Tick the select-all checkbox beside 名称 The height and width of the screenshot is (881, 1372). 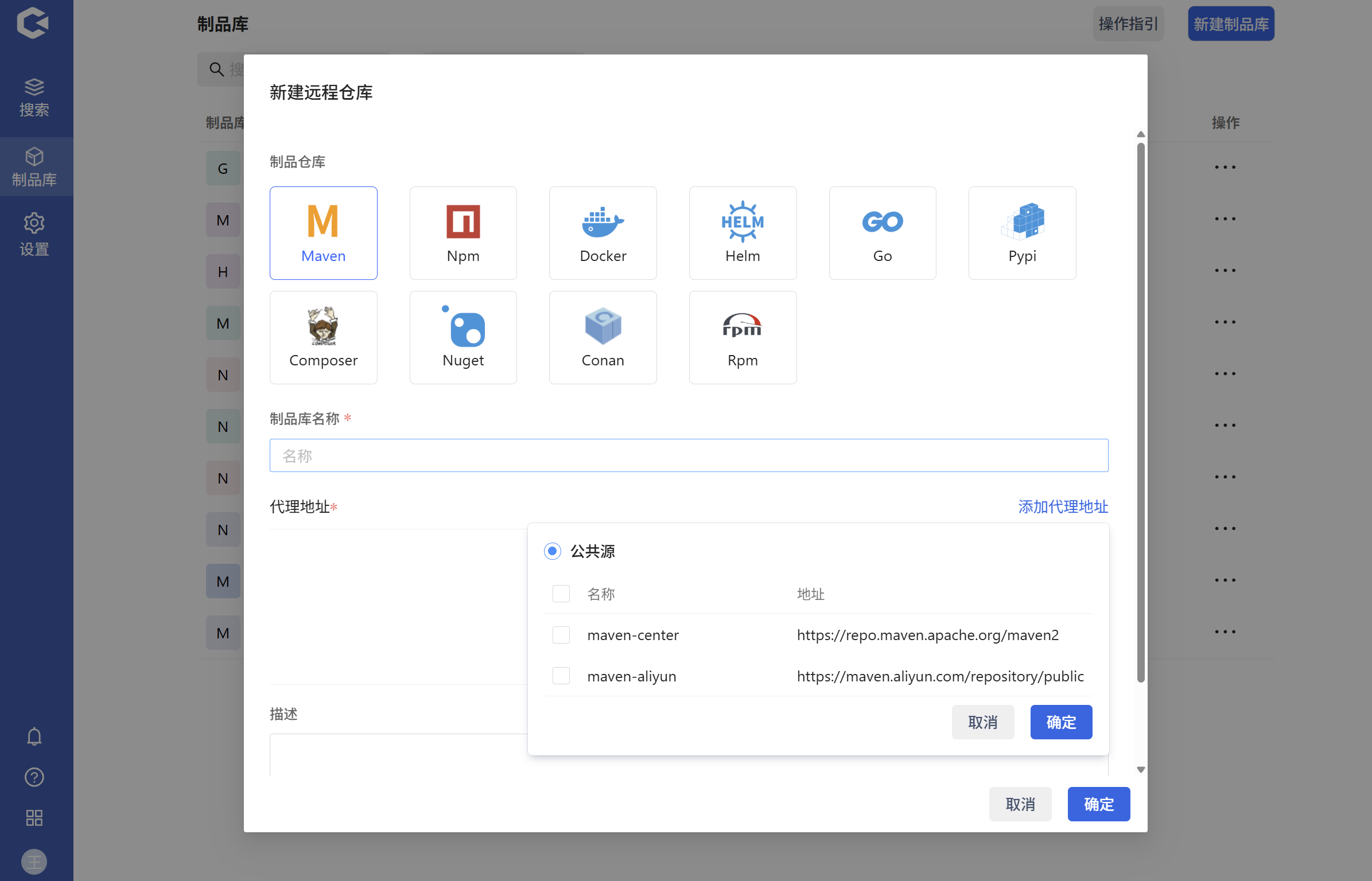click(x=561, y=594)
